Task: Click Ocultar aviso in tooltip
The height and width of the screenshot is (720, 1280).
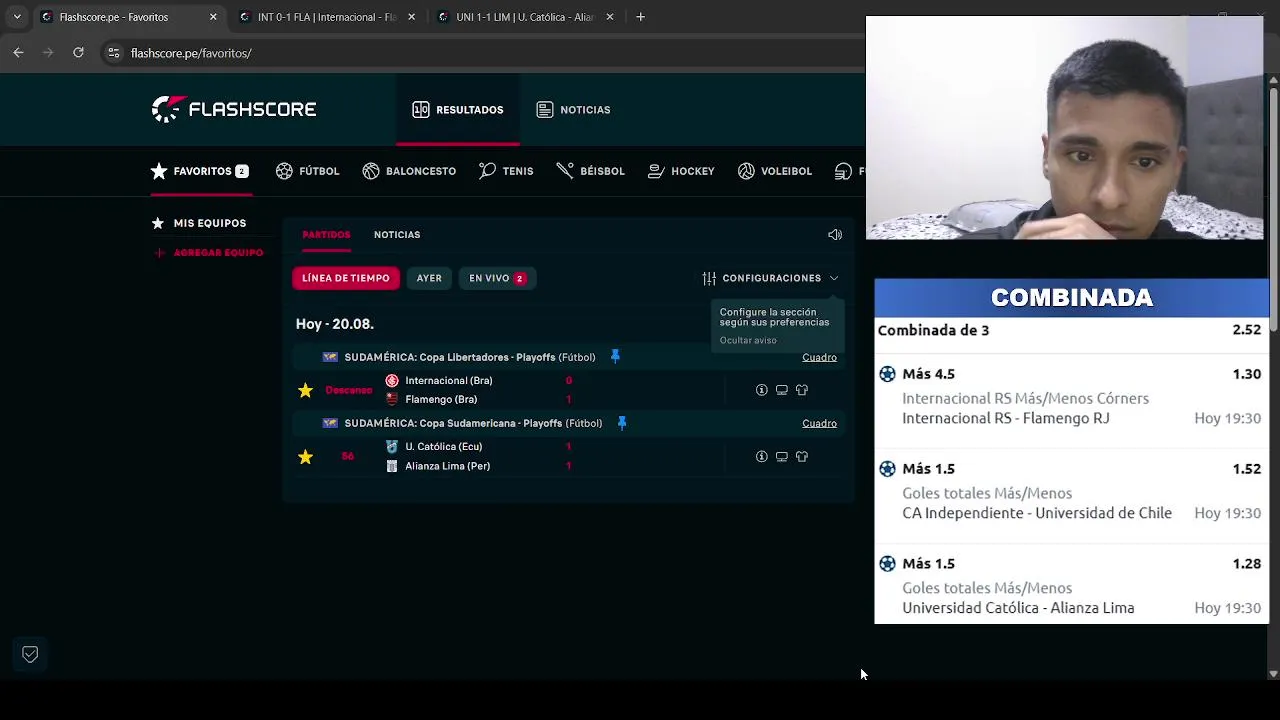Action: pos(748,340)
